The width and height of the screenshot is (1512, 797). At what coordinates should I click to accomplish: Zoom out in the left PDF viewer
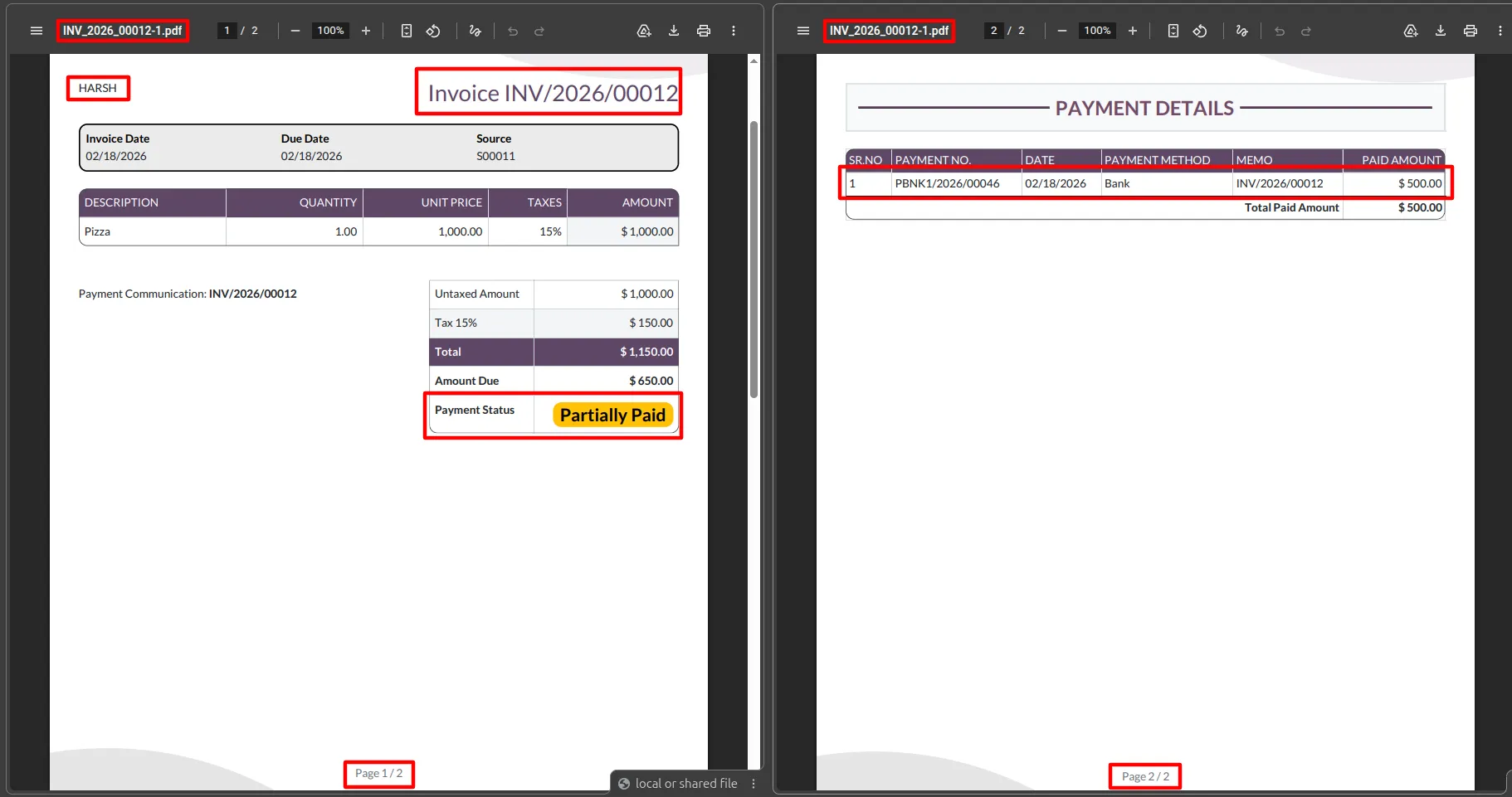point(295,31)
